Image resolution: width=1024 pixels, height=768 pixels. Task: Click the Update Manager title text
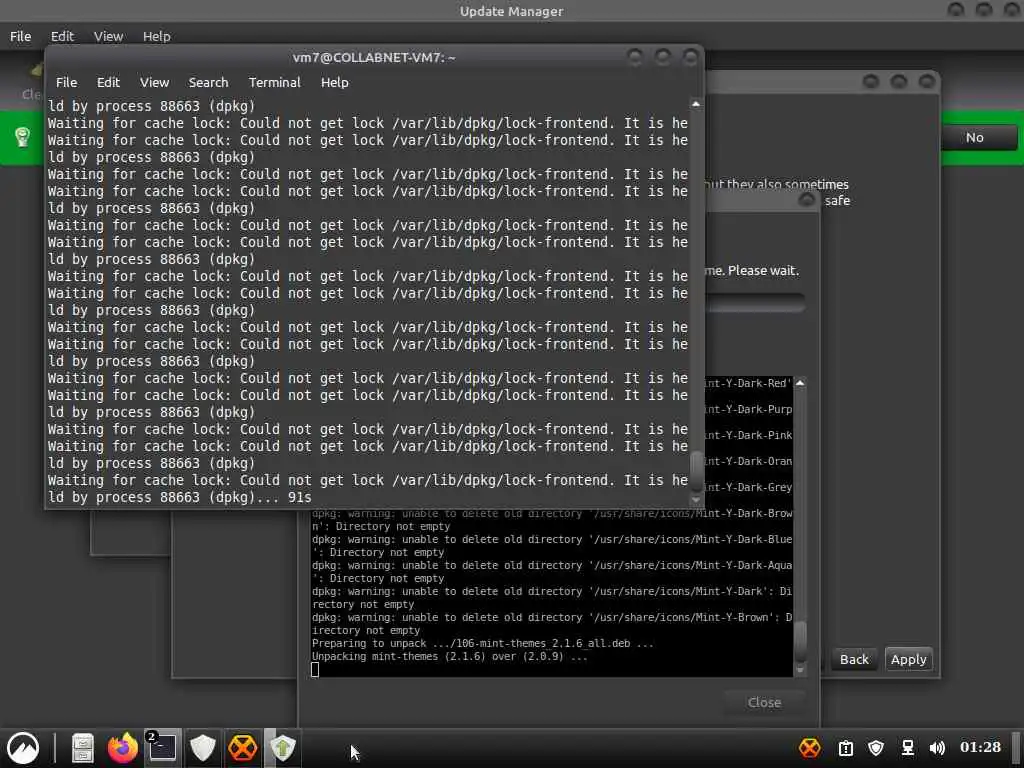click(x=511, y=11)
